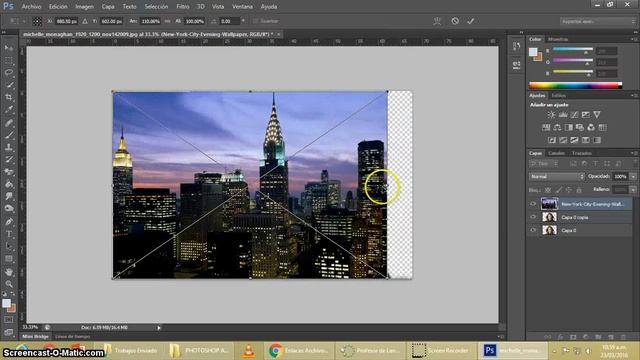Toggle lock image pixels

[558, 190]
